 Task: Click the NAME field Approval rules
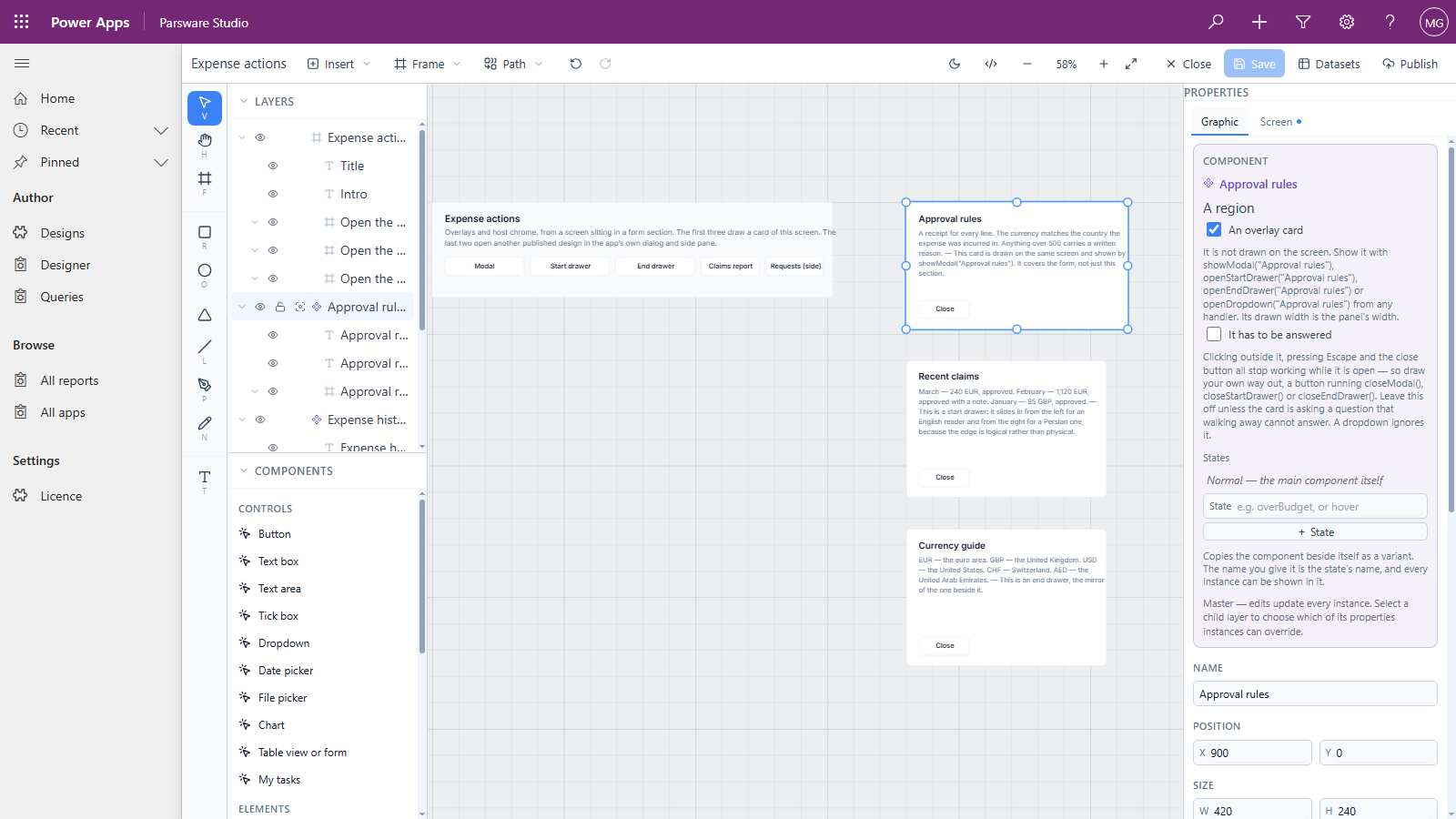1315,693
